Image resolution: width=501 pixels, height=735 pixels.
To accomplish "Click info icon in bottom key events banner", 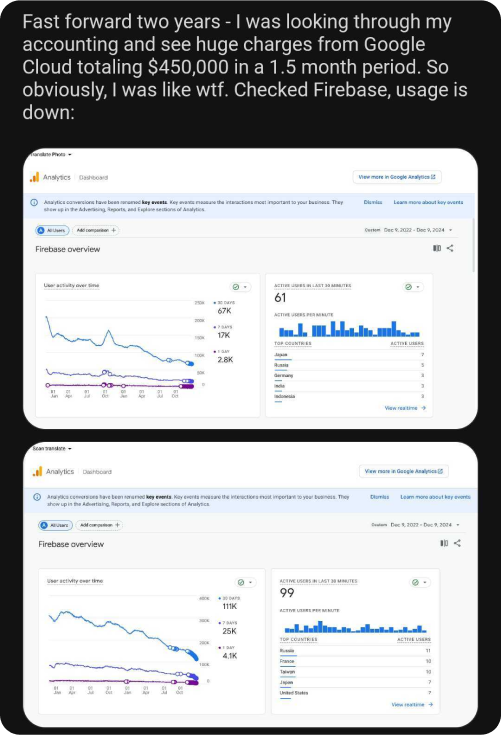I will pyautogui.click(x=37, y=497).
